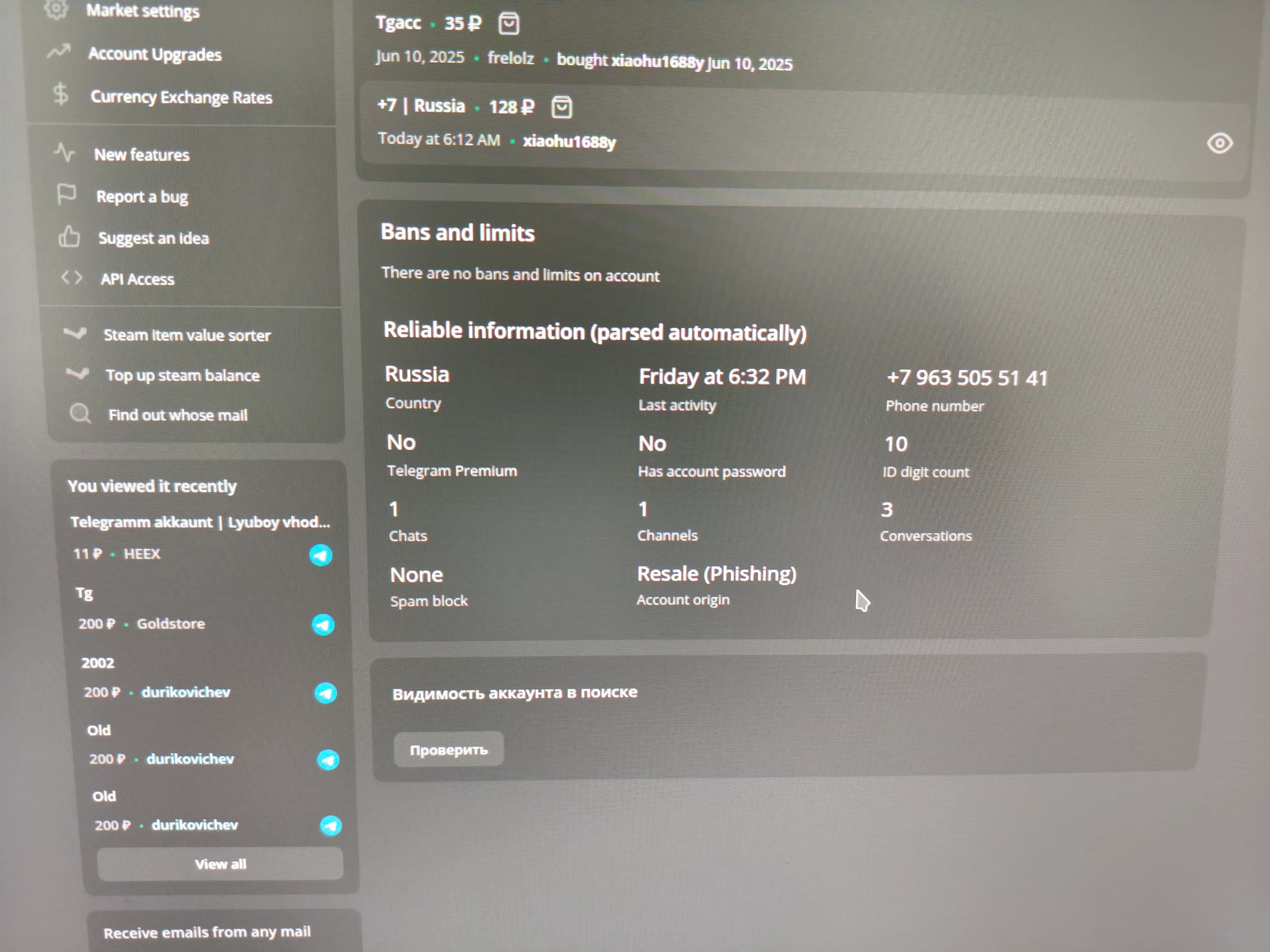The image size is (1270, 952).
Task: Open Account Upgrades menu item
Action: [155, 55]
